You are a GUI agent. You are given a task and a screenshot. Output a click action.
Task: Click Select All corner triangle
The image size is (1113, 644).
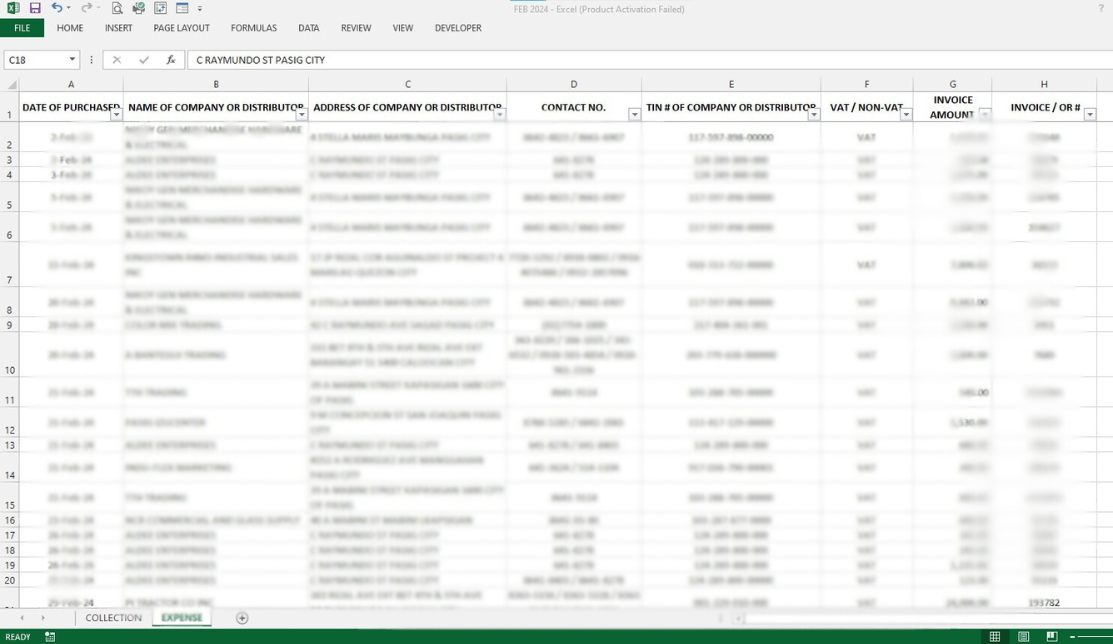(x=10, y=84)
